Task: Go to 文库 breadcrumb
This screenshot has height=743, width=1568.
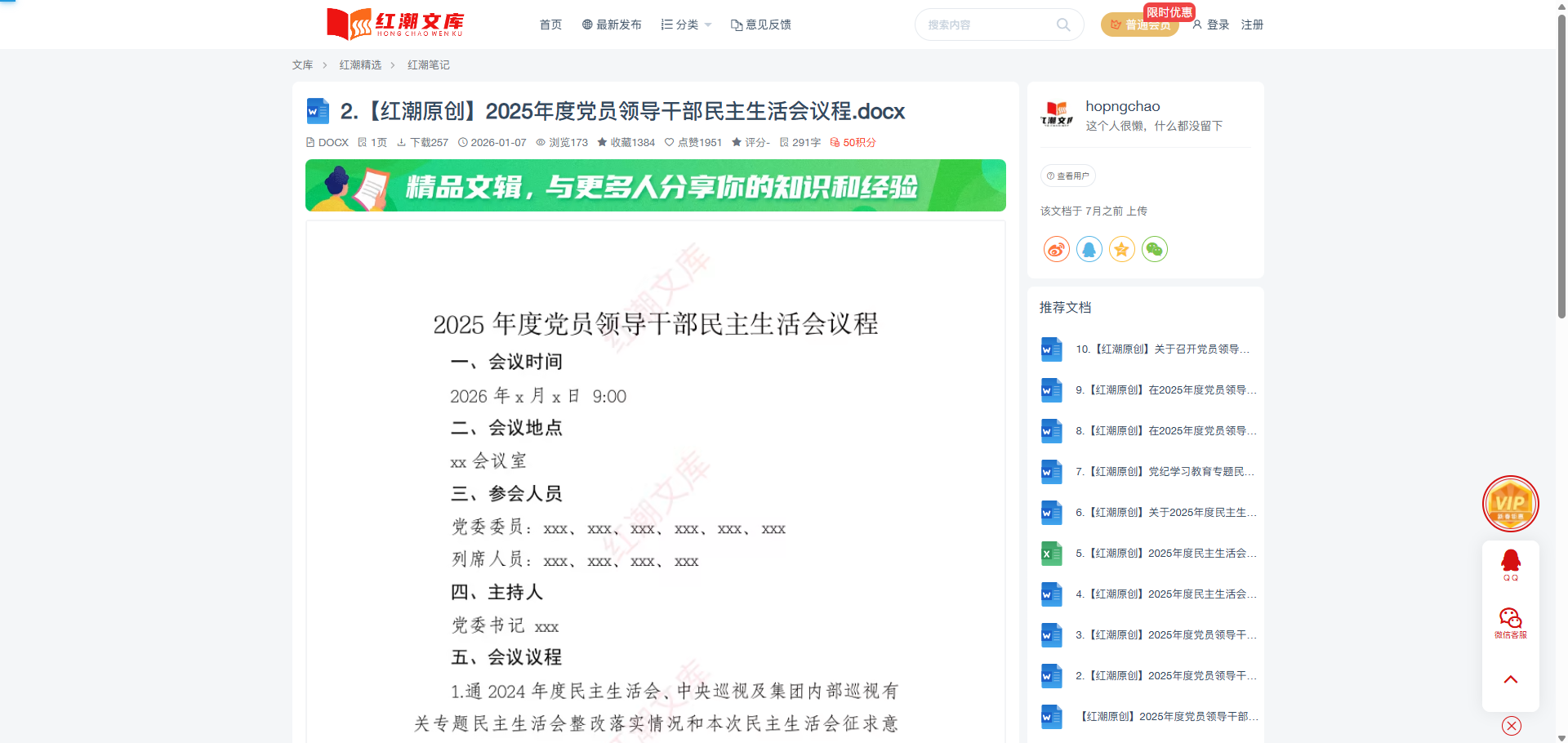Action: click(302, 65)
